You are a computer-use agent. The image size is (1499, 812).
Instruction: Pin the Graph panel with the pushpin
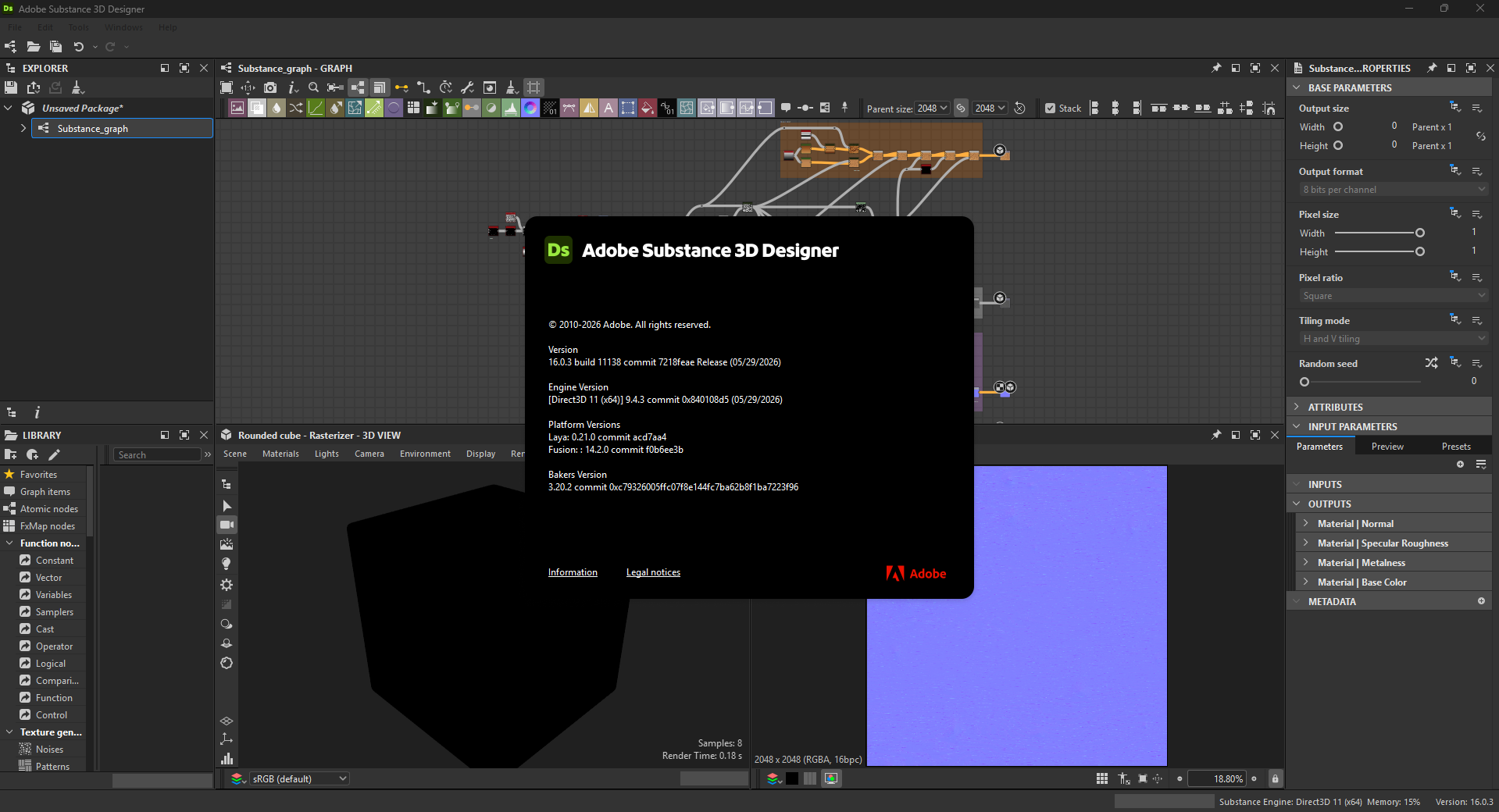click(1216, 68)
